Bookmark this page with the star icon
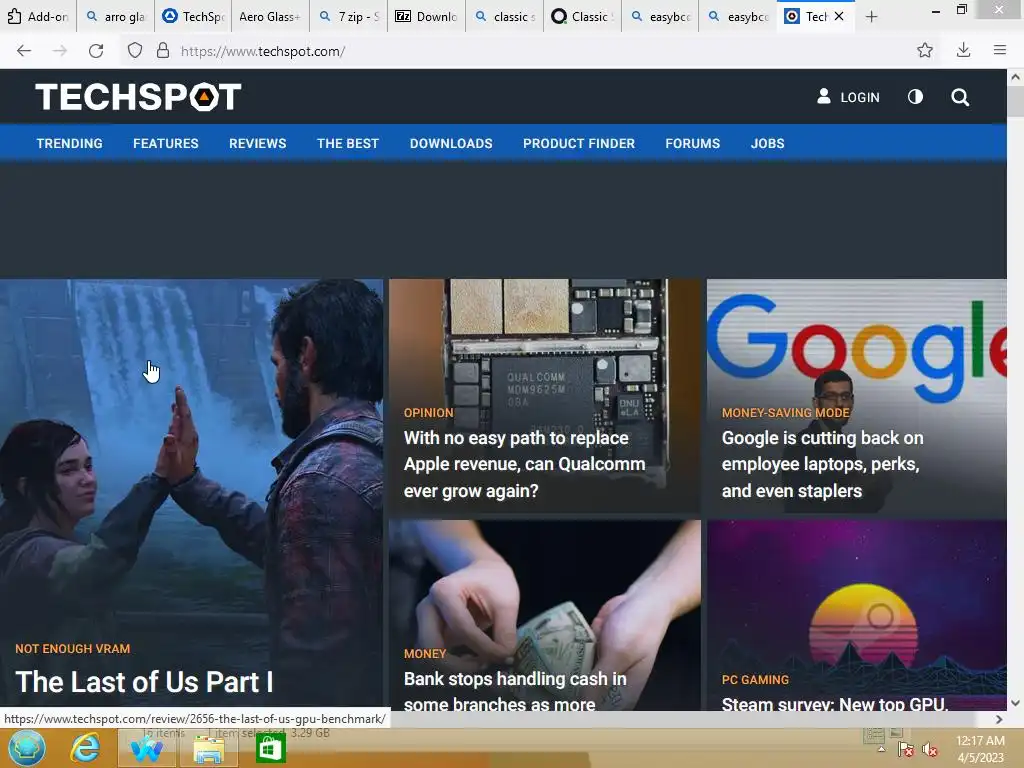This screenshot has width=1024, height=768. pyautogui.click(x=925, y=50)
